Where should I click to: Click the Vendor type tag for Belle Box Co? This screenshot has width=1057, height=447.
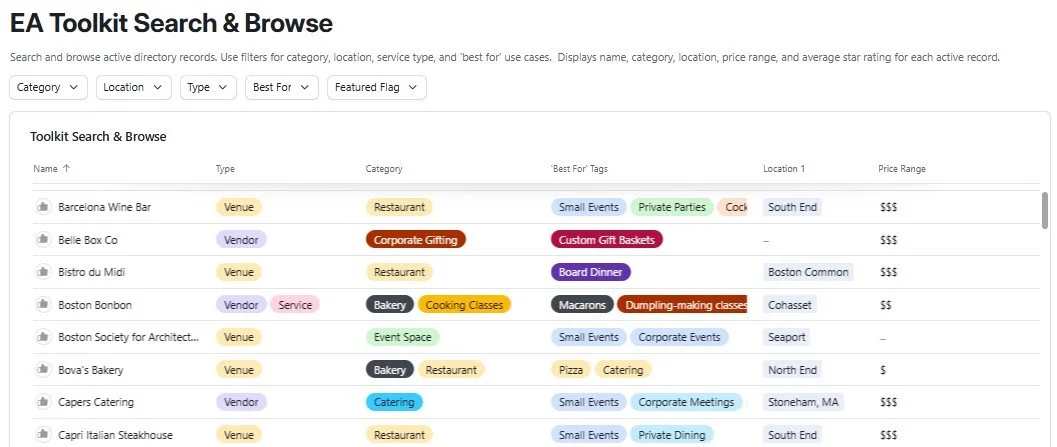pyautogui.click(x=241, y=239)
